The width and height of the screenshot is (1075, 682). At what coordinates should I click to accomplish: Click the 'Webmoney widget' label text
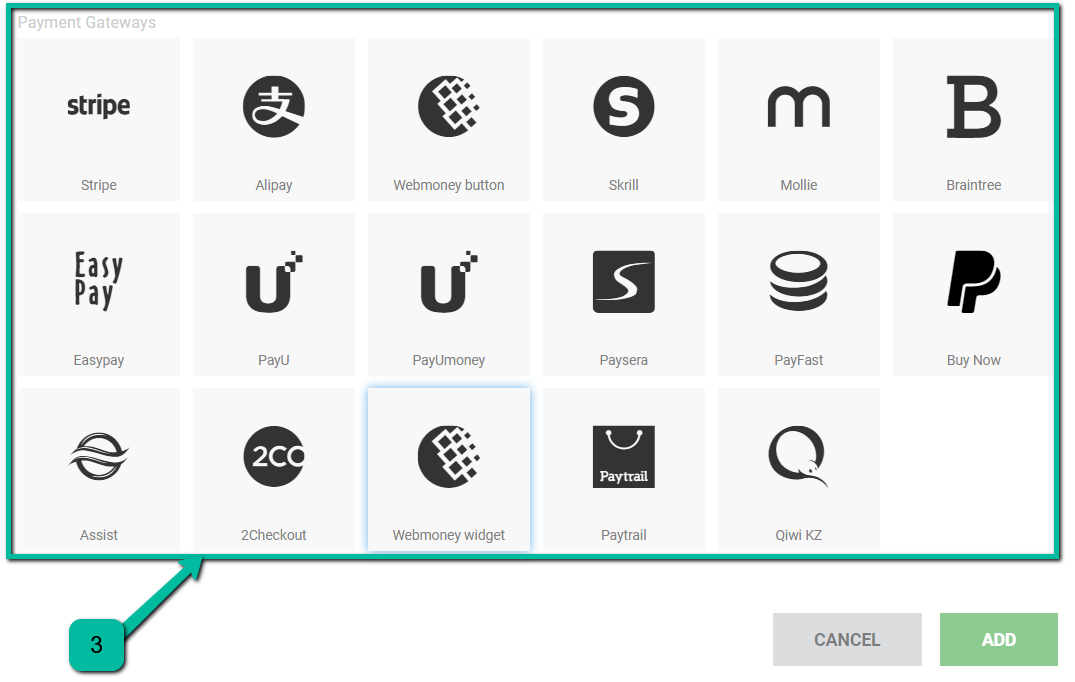point(449,535)
